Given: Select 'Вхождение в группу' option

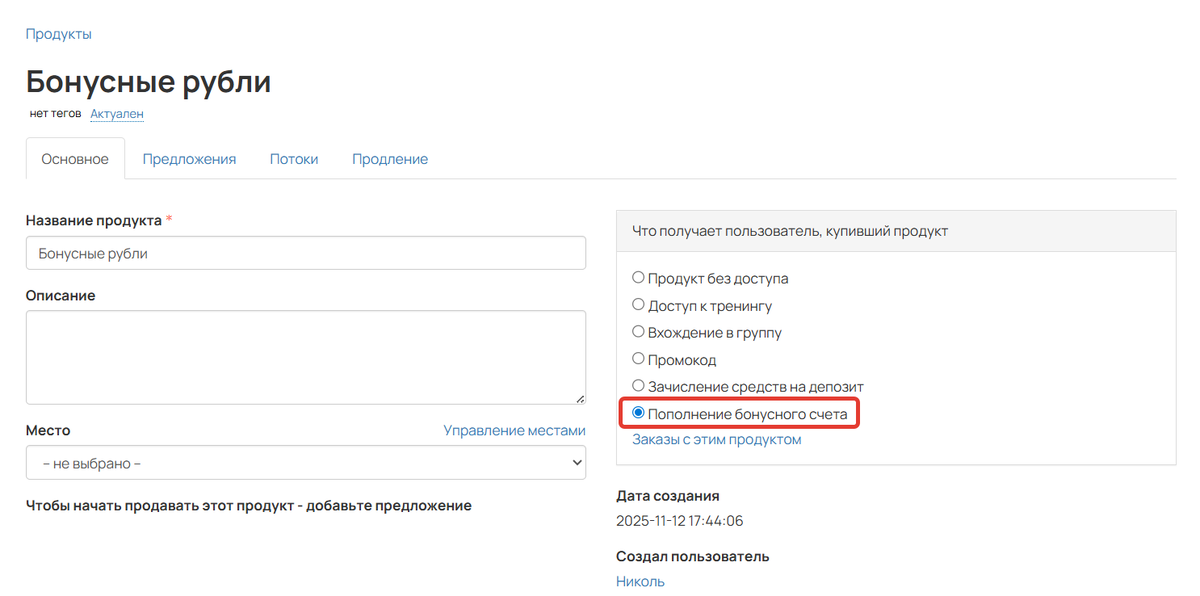Looking at the screenshot, I should tap(638, 331).
